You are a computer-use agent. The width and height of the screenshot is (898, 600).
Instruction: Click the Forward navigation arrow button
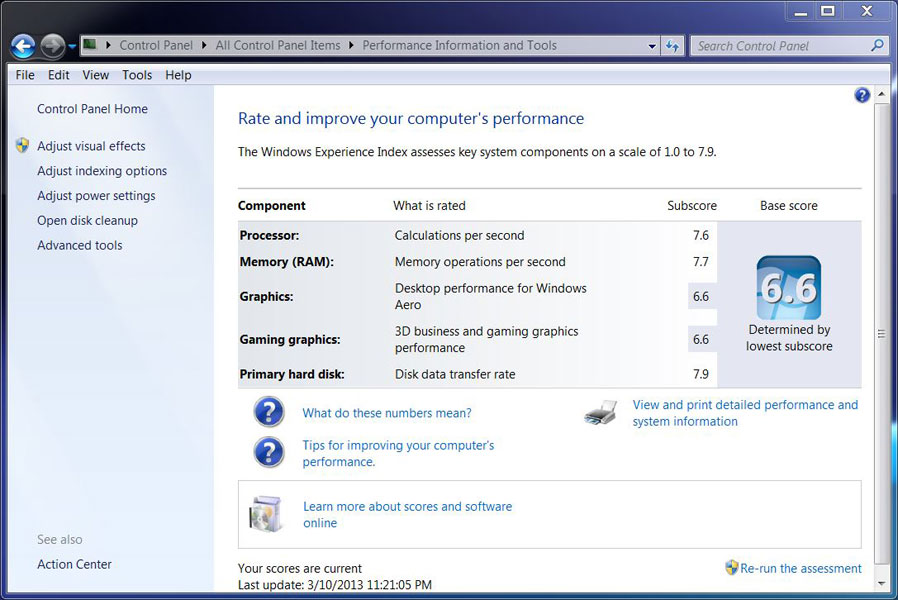coord(52,46)
